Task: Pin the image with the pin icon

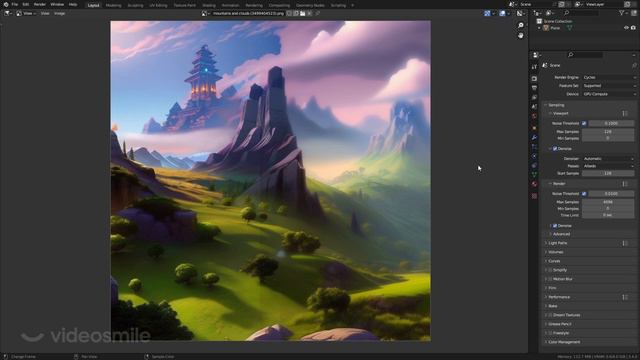Action: (x=318, y=13)
